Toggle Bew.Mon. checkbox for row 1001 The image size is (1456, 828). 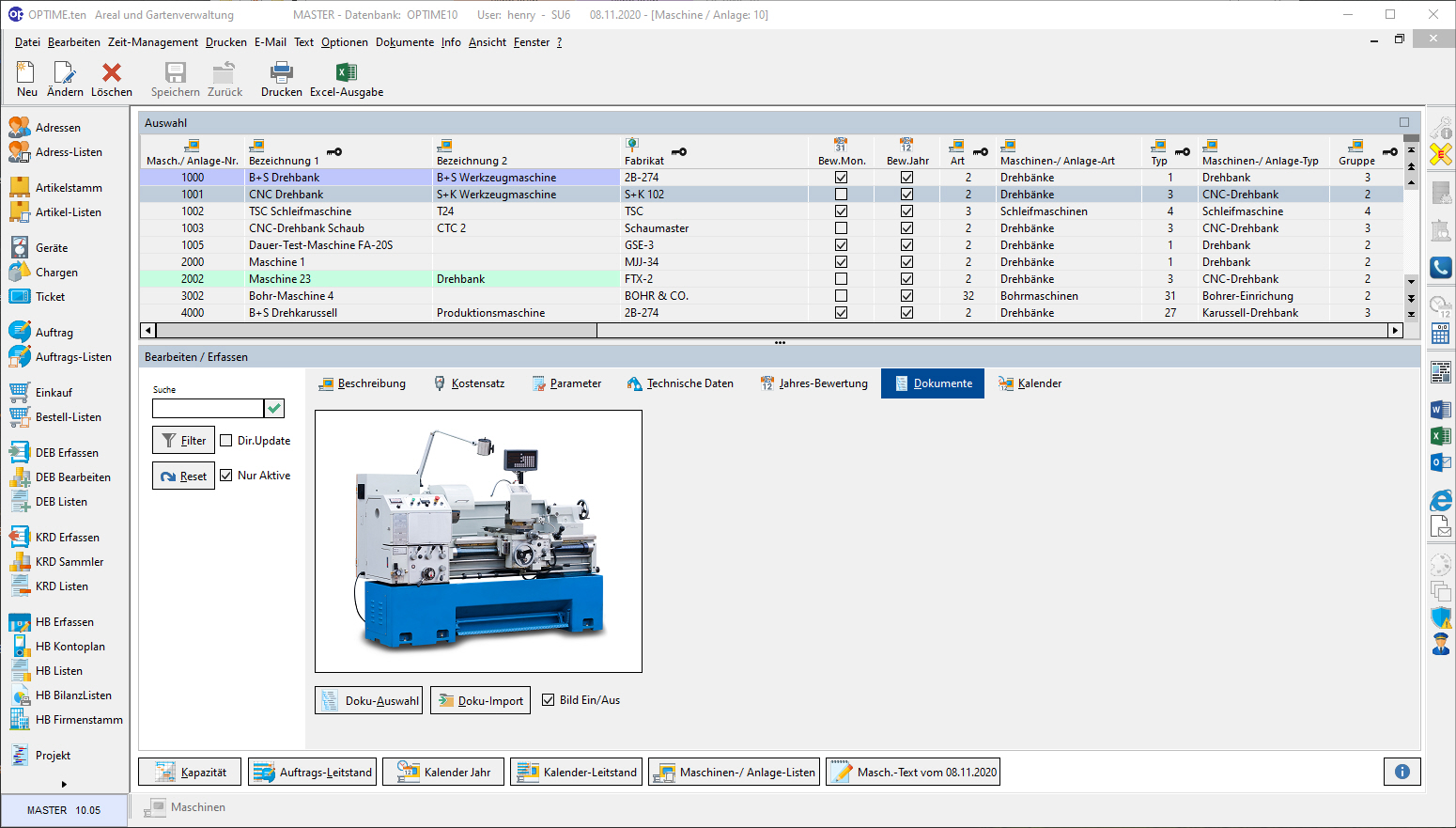(x=841, y=195)
